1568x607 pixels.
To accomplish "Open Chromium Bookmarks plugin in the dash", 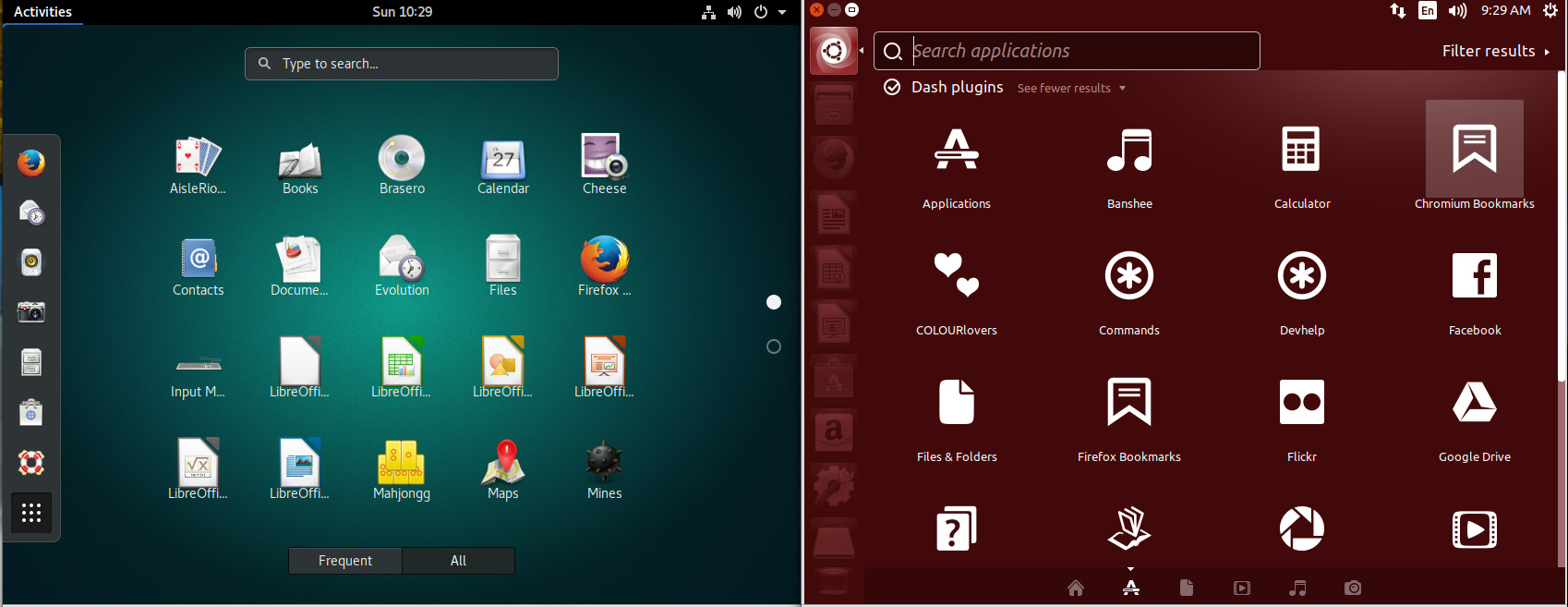I will pos(1475,150).
